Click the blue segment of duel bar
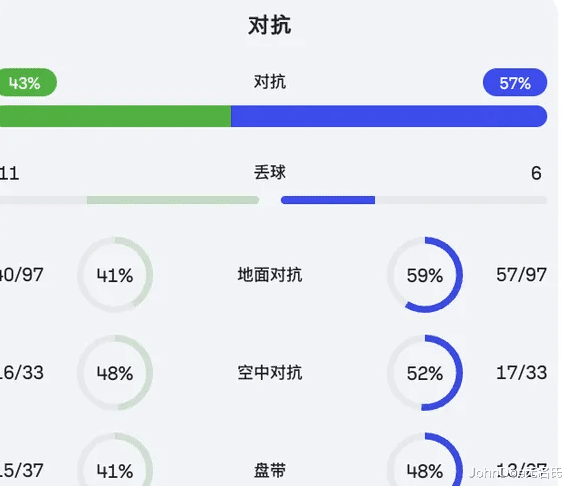The height and width of the screenshot is (486, 568). (389, 116)
